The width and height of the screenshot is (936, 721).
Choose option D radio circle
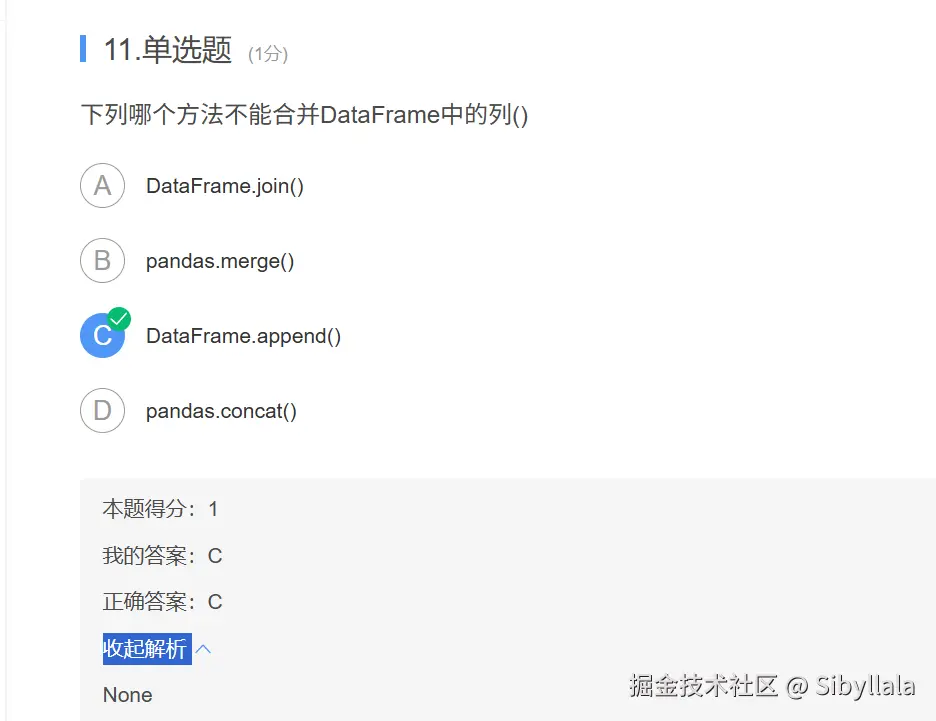pyautogui.click(x=102, y=411)
